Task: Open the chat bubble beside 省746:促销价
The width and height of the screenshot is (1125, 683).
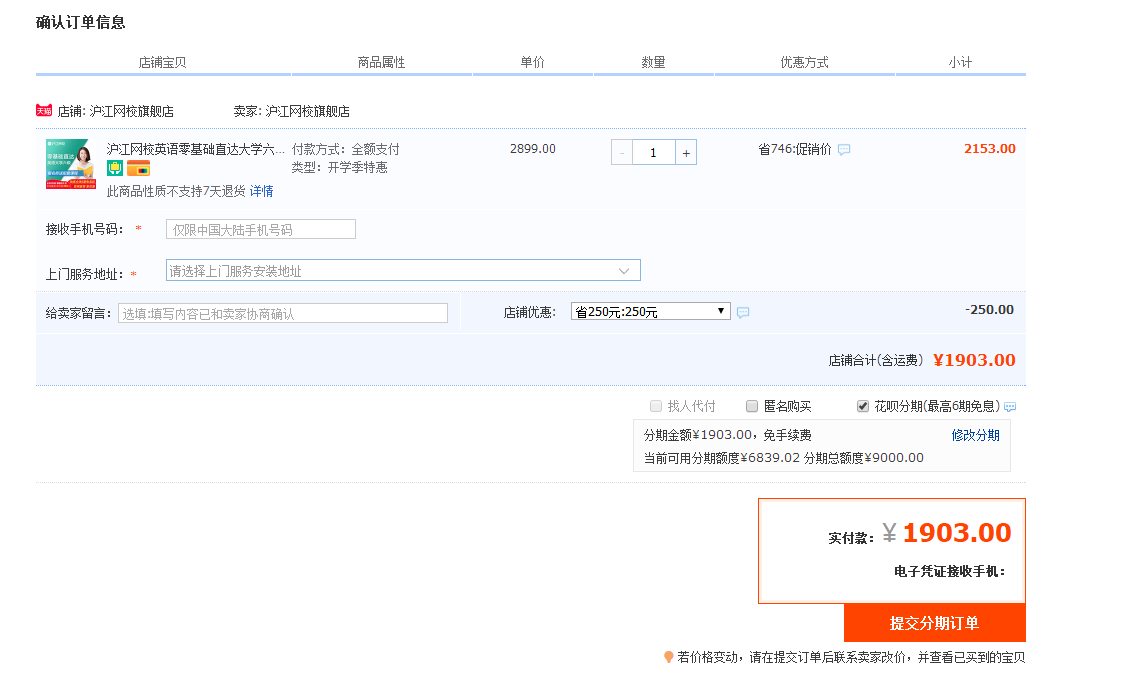Action: [x=845, y=149]
